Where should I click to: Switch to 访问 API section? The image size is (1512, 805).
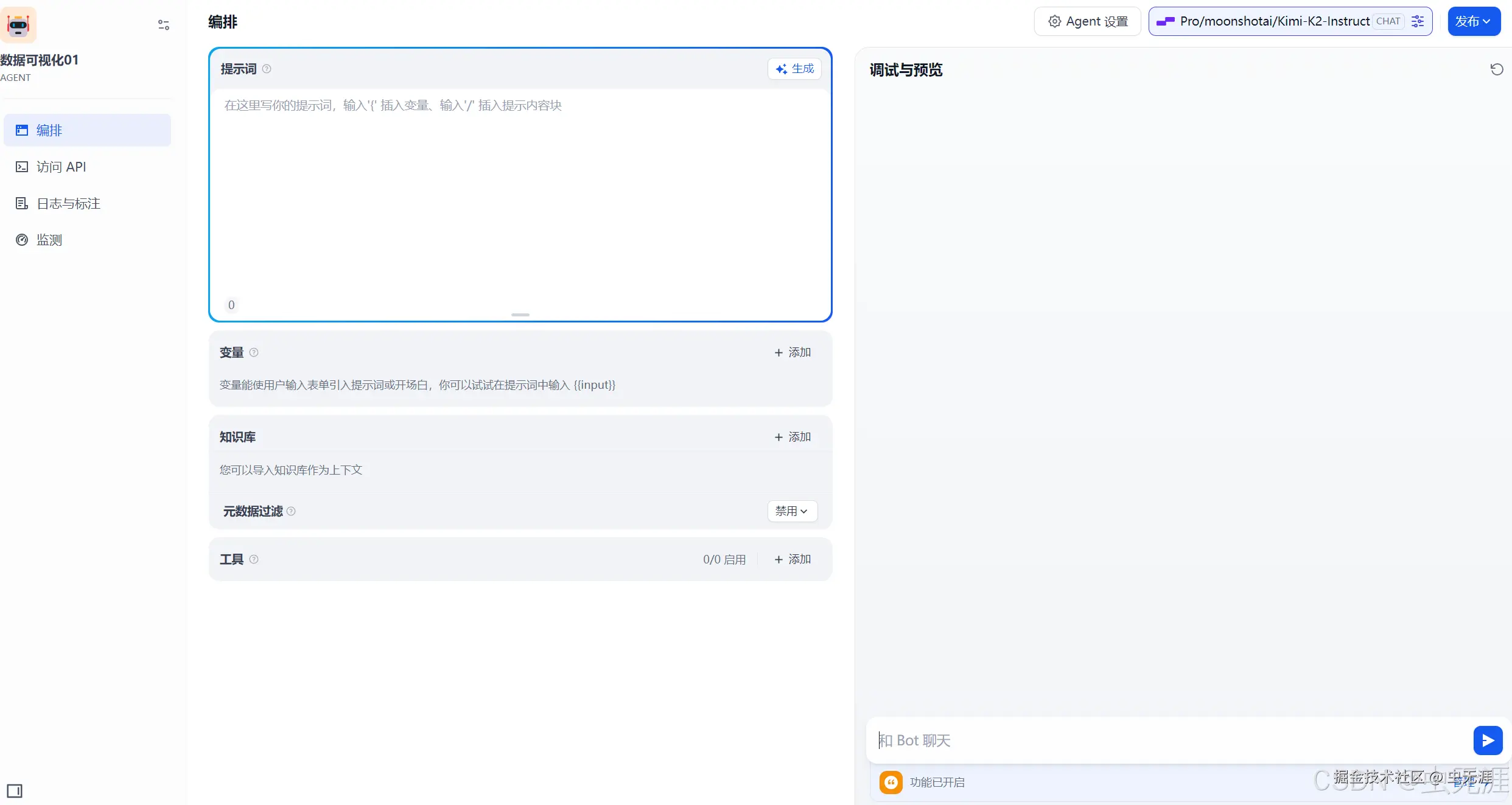[x=61, y=166]
